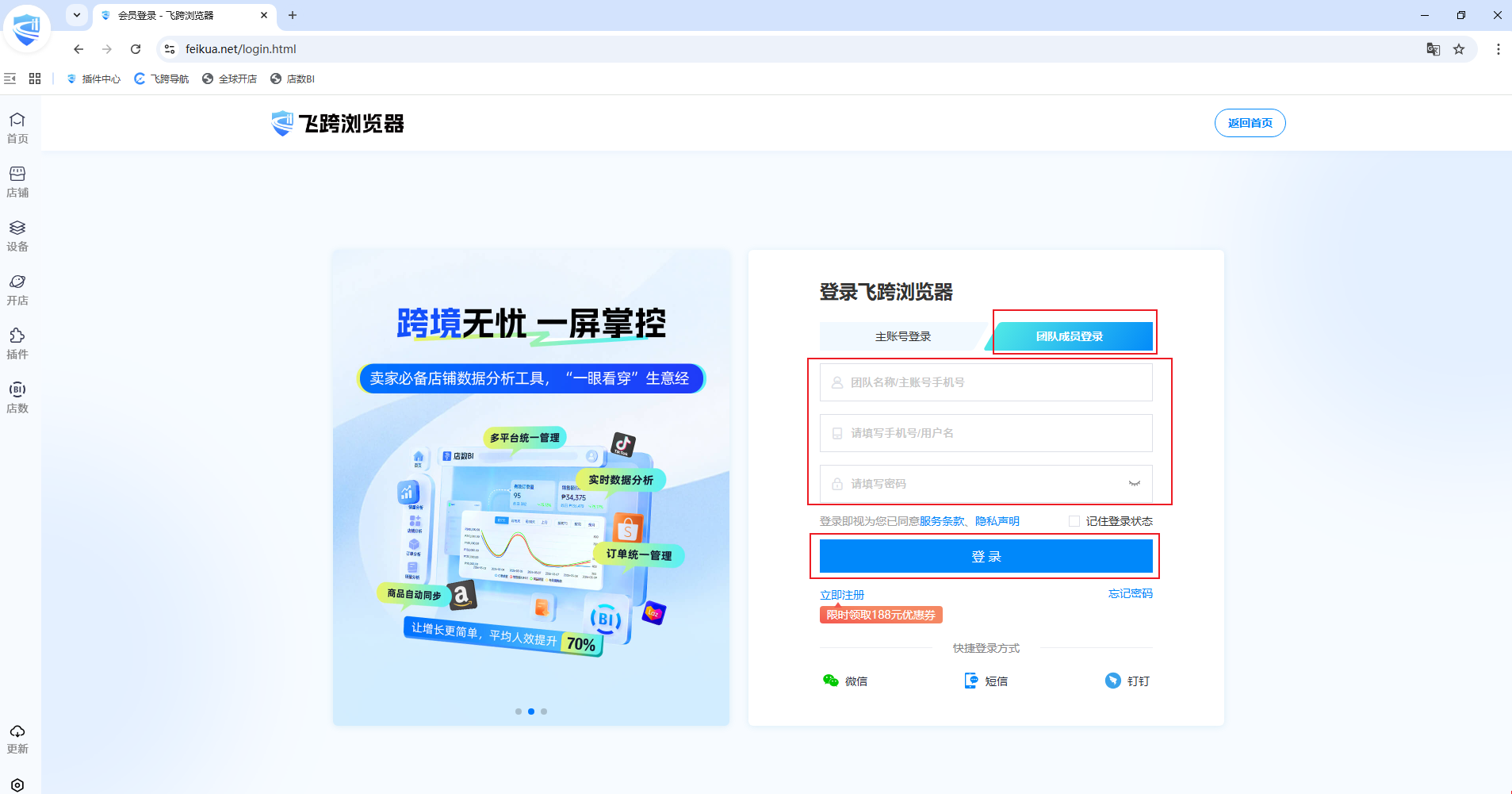The height and width of the screenshot is (794, 1512).
Task: Open the 立即注册 link
Action: pyautogui.click(x=842, y=595)
